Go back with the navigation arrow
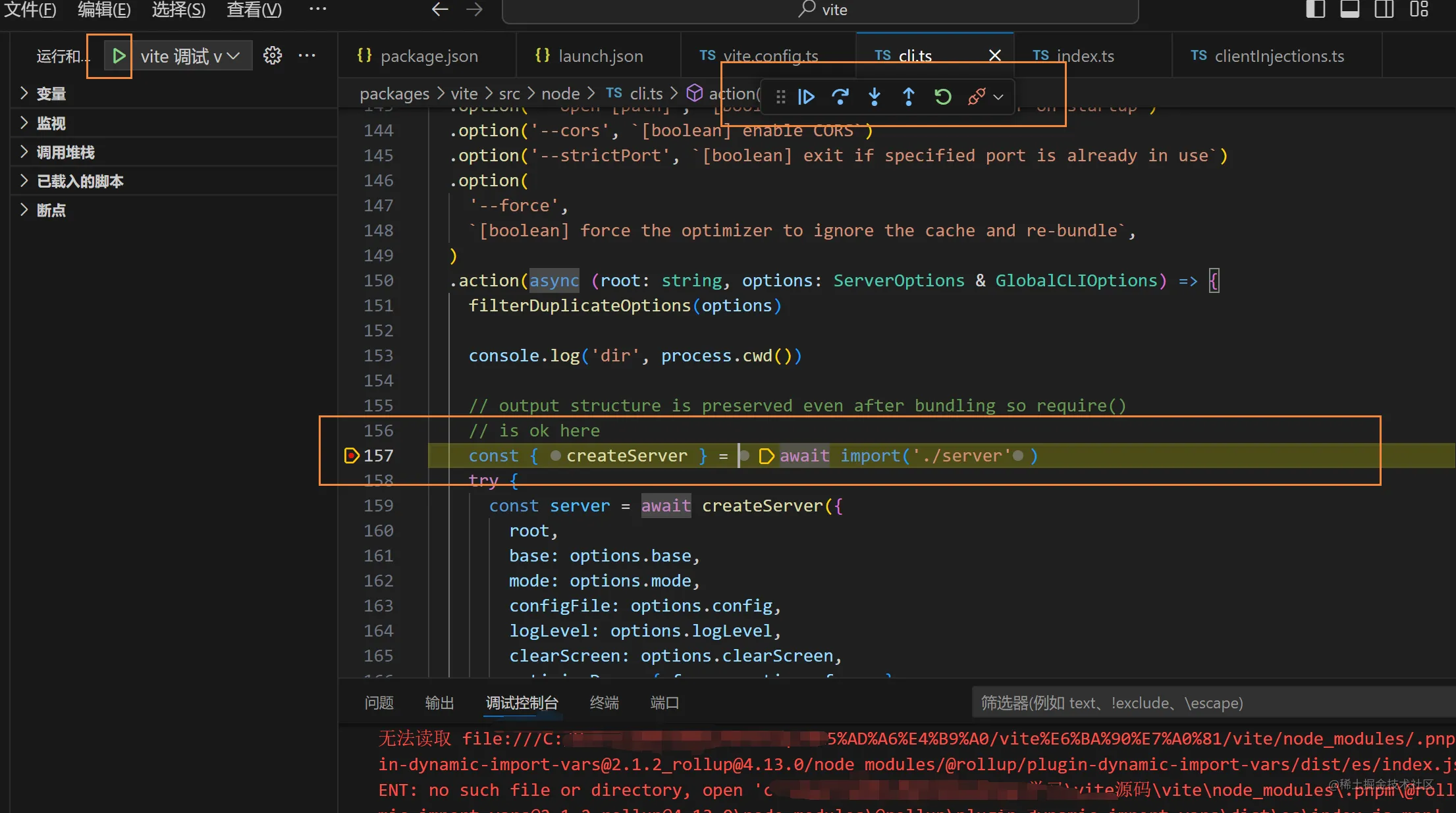1456x813 pixels. click(440, 9)
